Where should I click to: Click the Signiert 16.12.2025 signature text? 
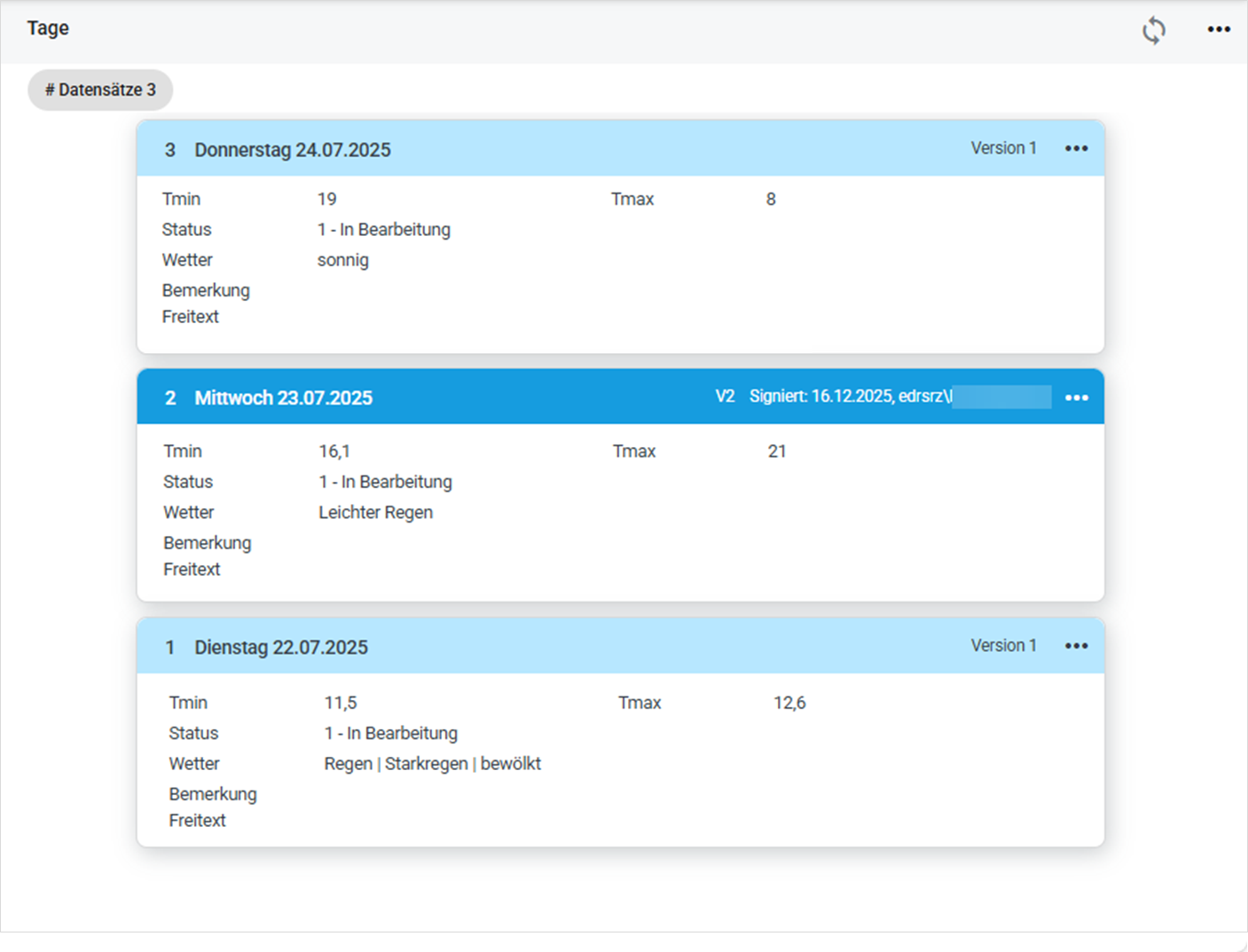[x=851, y=397]
